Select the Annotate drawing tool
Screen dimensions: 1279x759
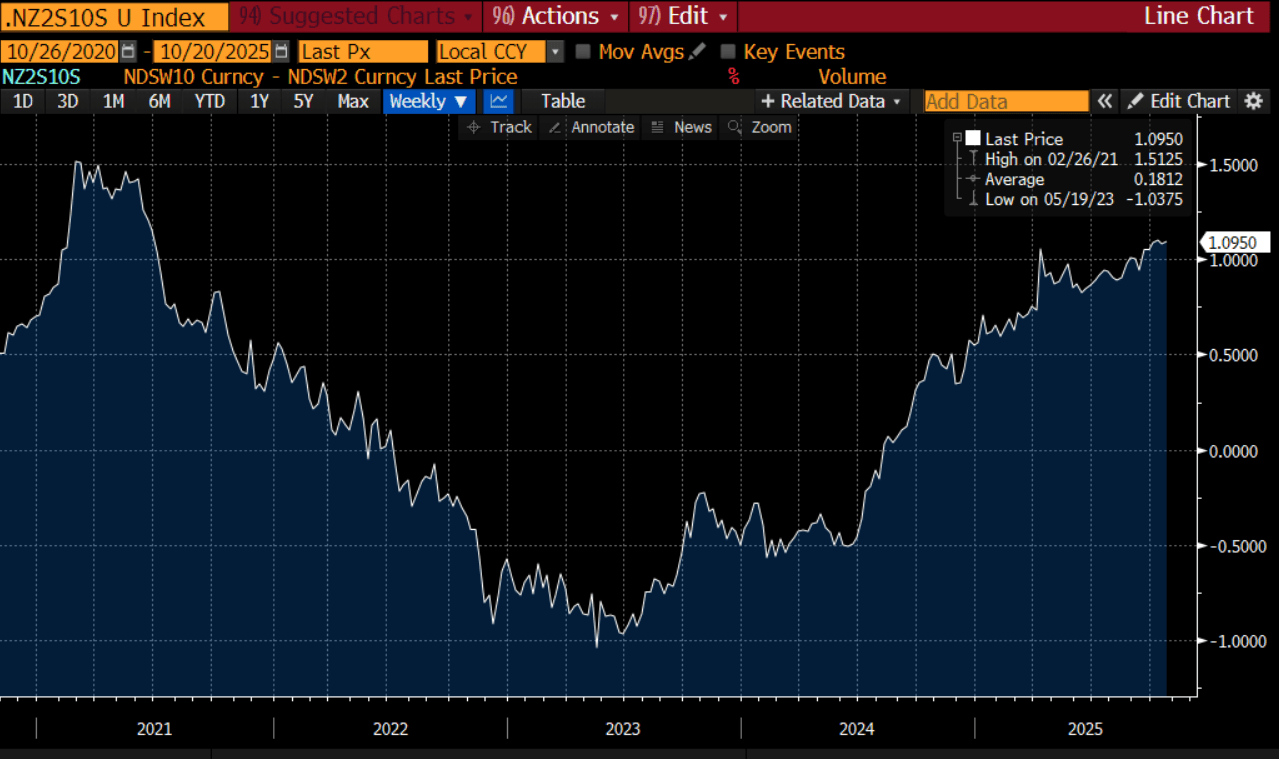tap(593, 127)
